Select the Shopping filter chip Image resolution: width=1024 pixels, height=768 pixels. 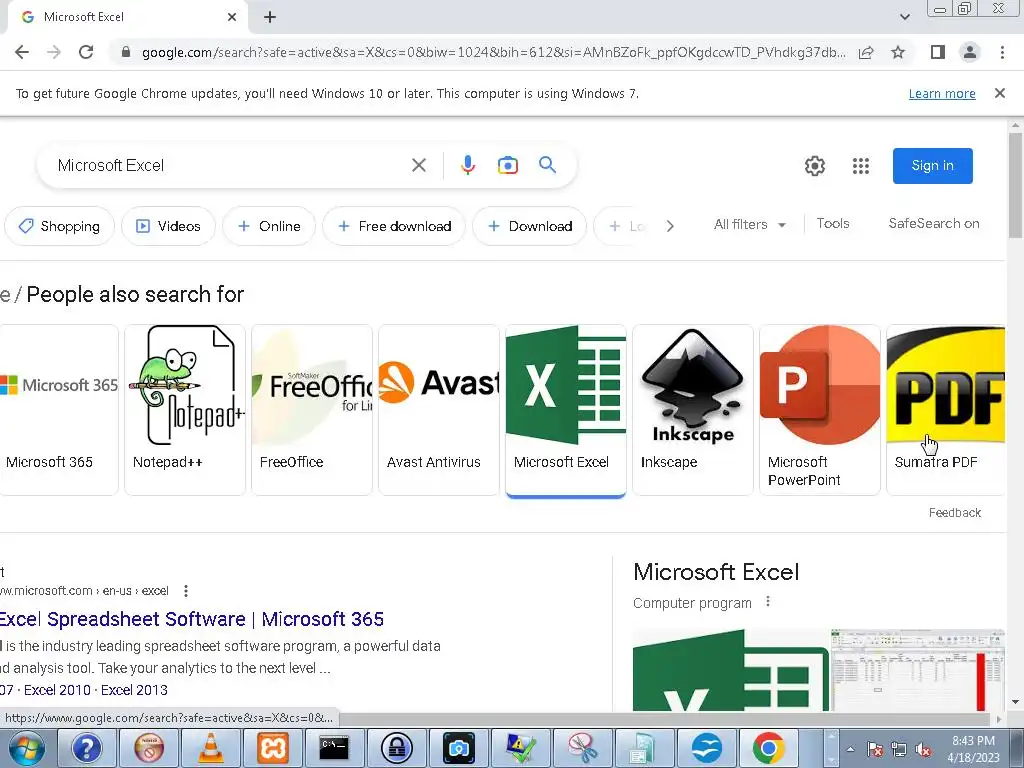coord(59,226)
